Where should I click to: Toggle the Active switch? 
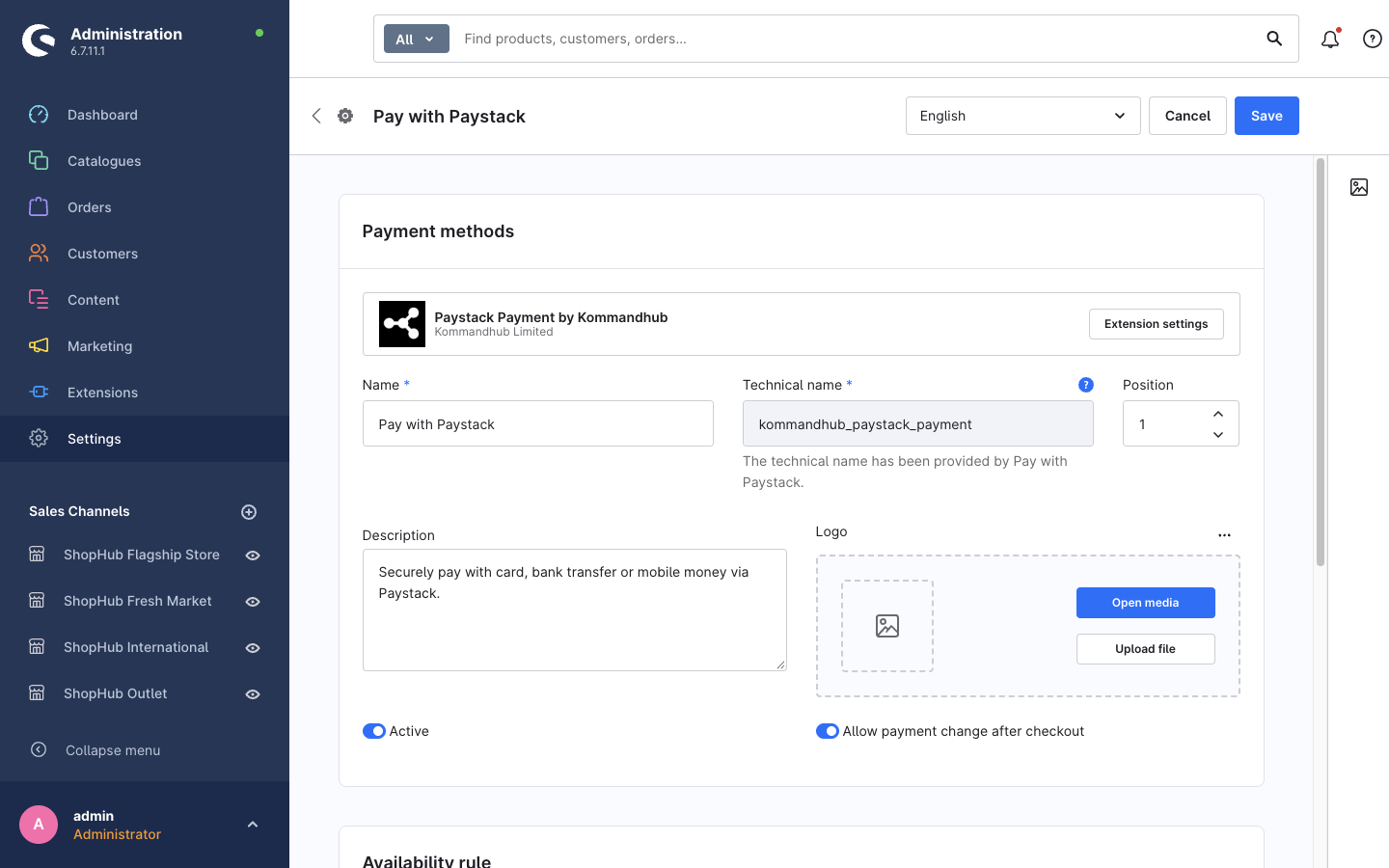pyautogui.click(x=374, y=731)
